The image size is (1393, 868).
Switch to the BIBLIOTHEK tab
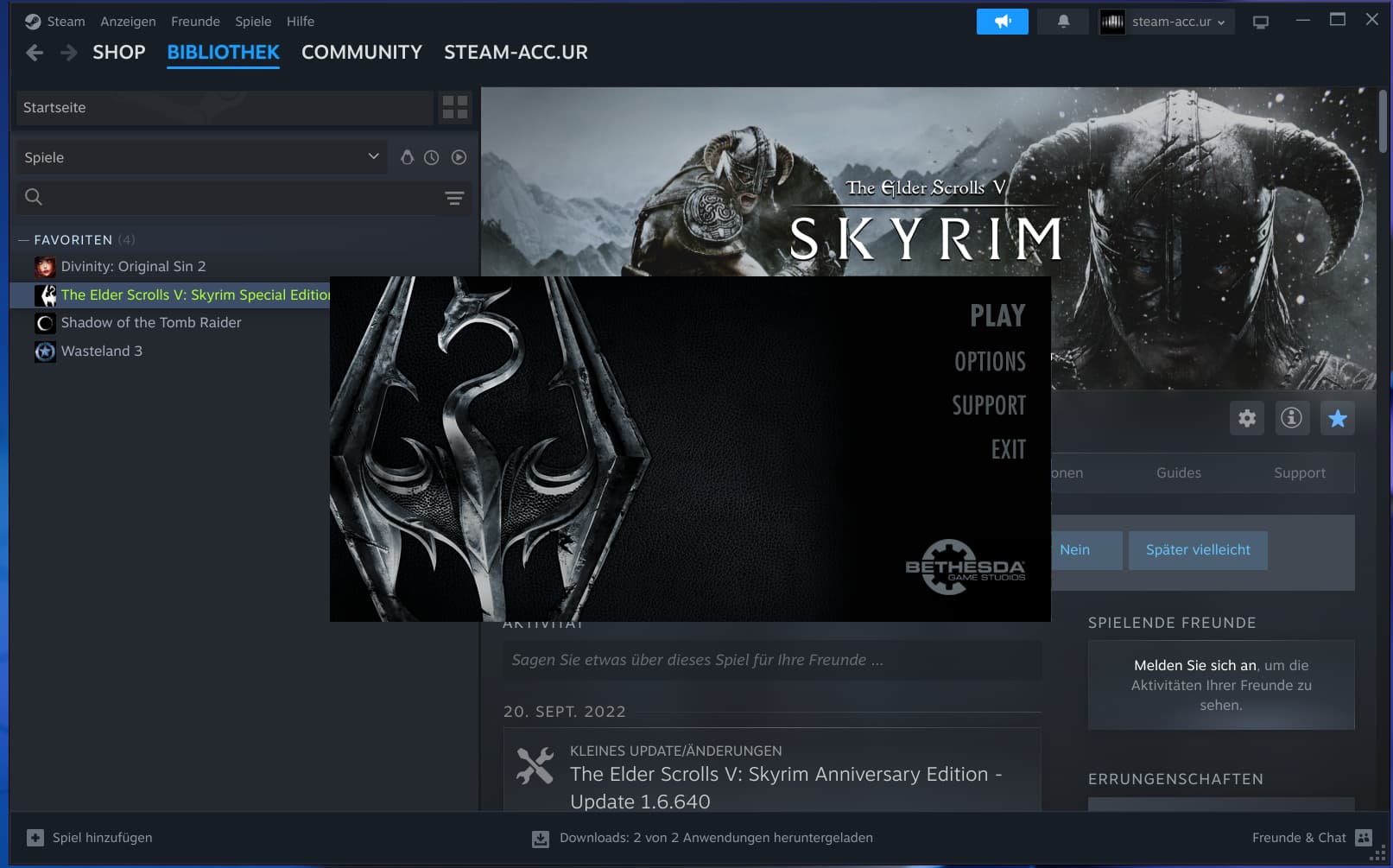pyautogui.click(x=223, y=52)
